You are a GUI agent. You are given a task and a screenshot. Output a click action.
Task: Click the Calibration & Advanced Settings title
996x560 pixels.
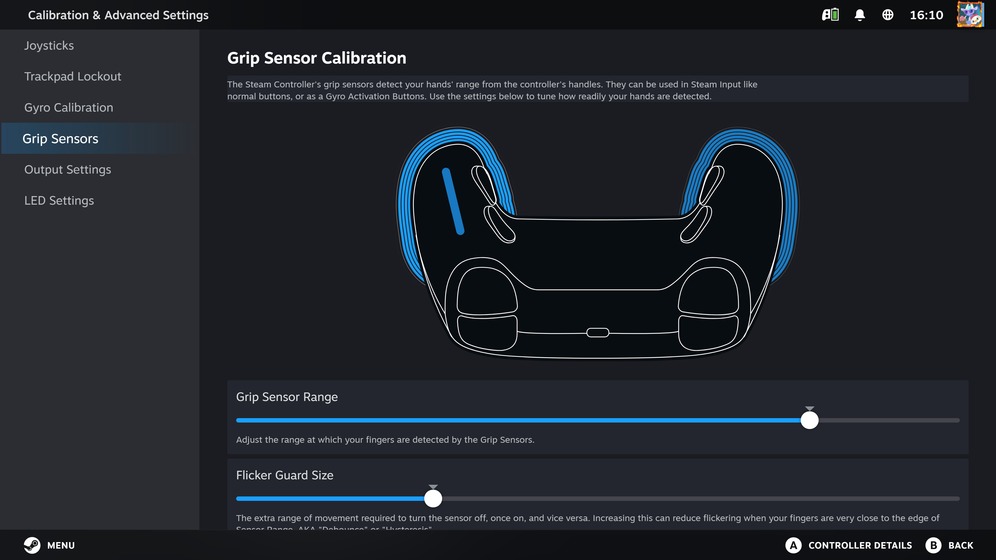tap(118, 15)
